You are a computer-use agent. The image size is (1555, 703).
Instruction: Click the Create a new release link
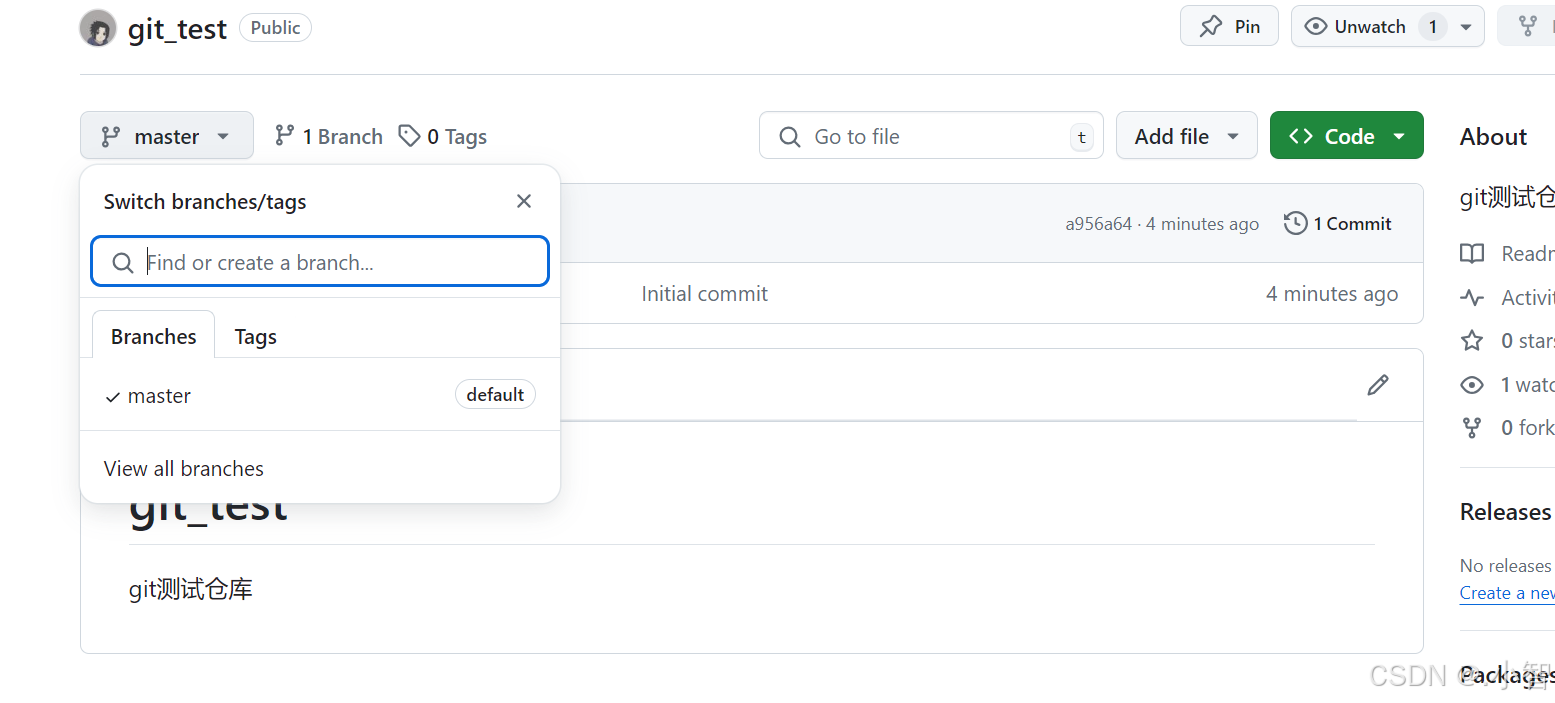point(1507,593)
